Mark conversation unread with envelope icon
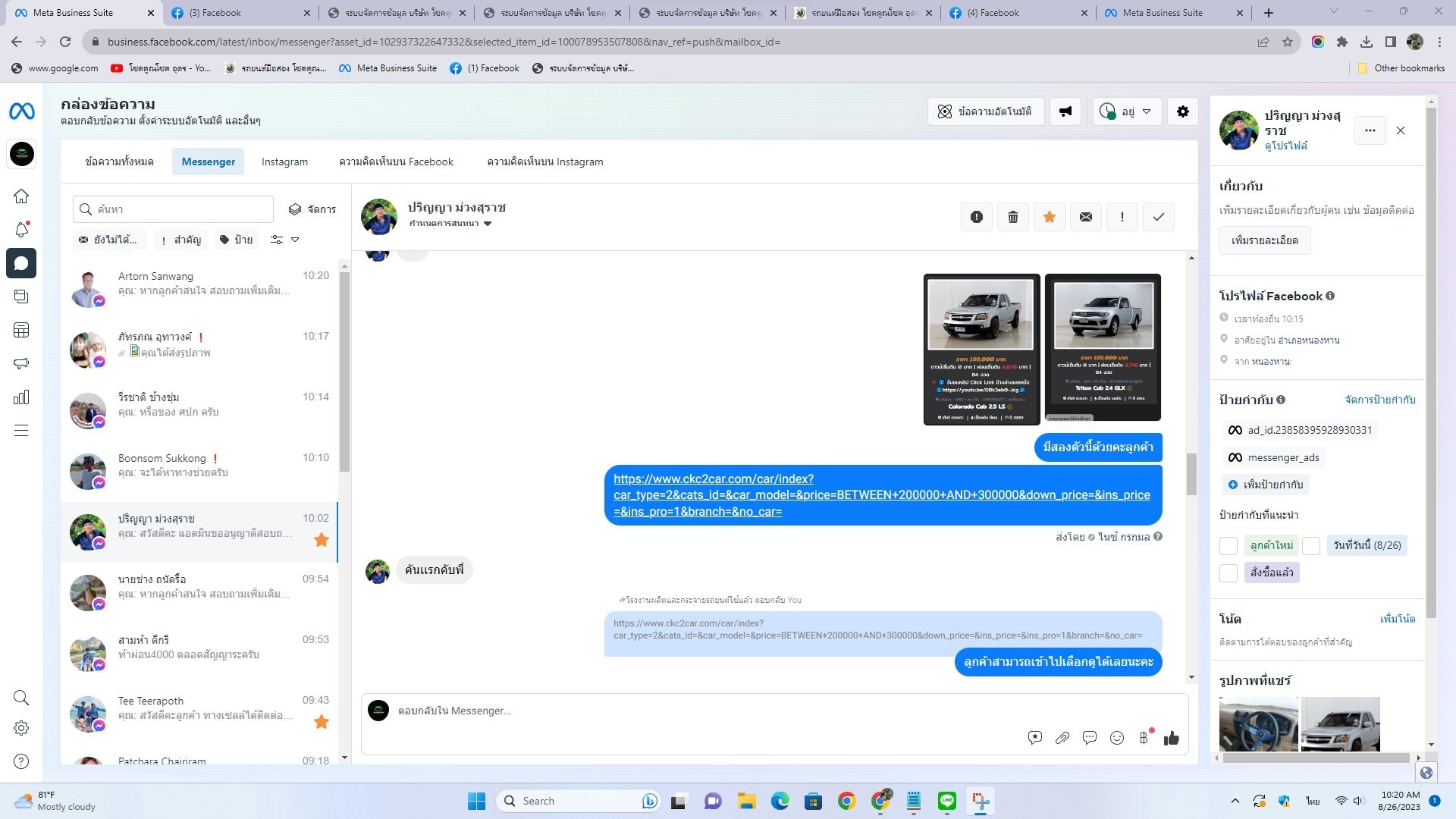Viewport: 1456px width, 819px height. pyautogui.click(x=1085, y=217)
